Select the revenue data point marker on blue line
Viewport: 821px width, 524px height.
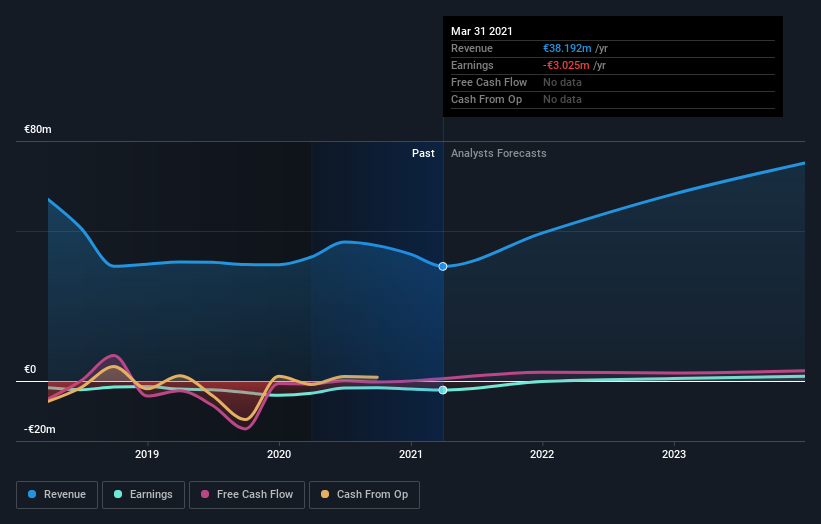443,266
